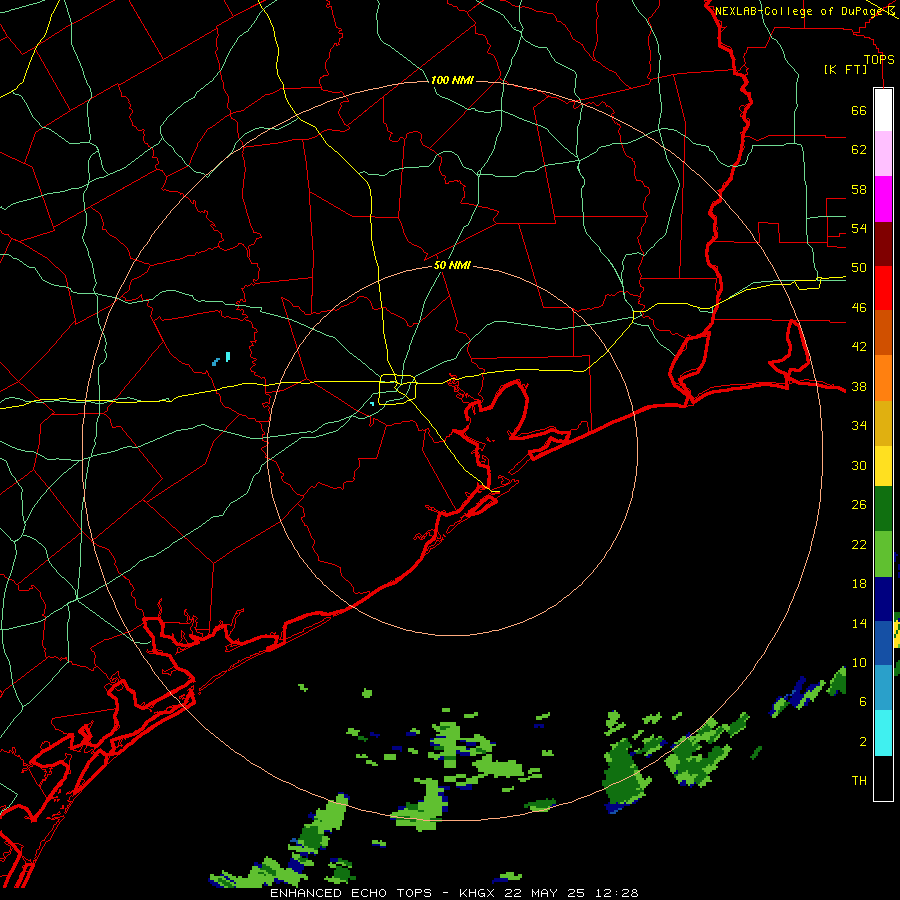Click the legend value "6"

(863, 702)
